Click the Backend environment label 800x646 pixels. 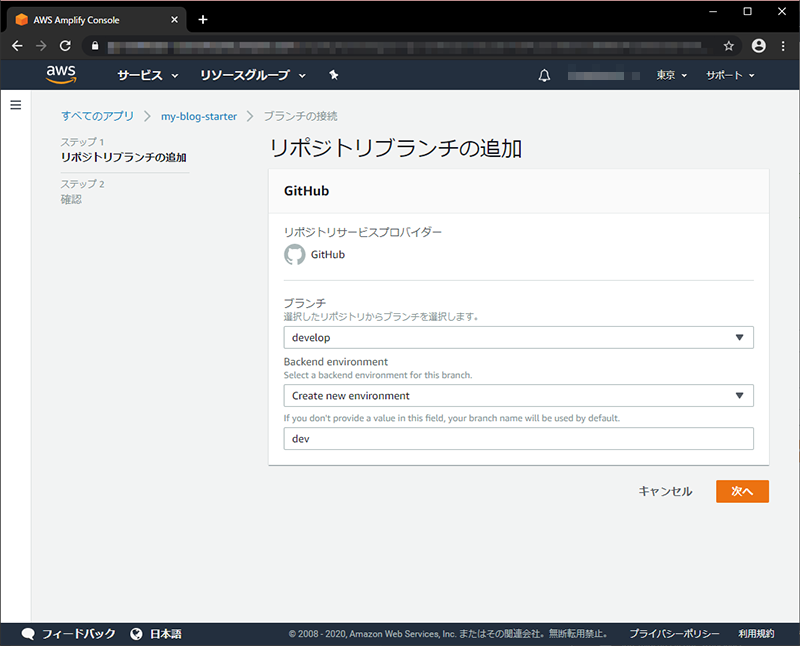tap(336, 362)
